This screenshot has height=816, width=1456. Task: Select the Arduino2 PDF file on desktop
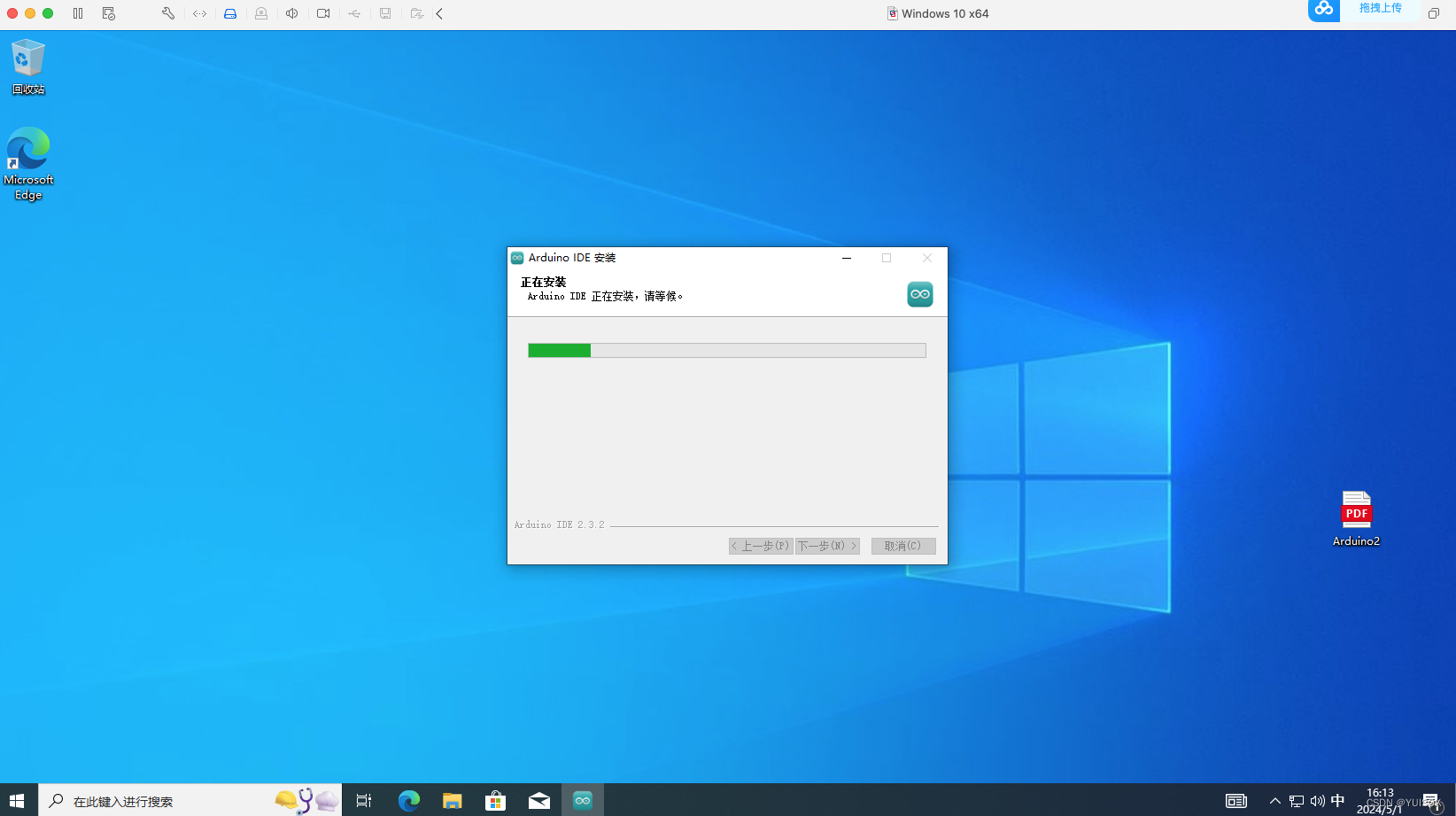click(x=1356, y=519)
